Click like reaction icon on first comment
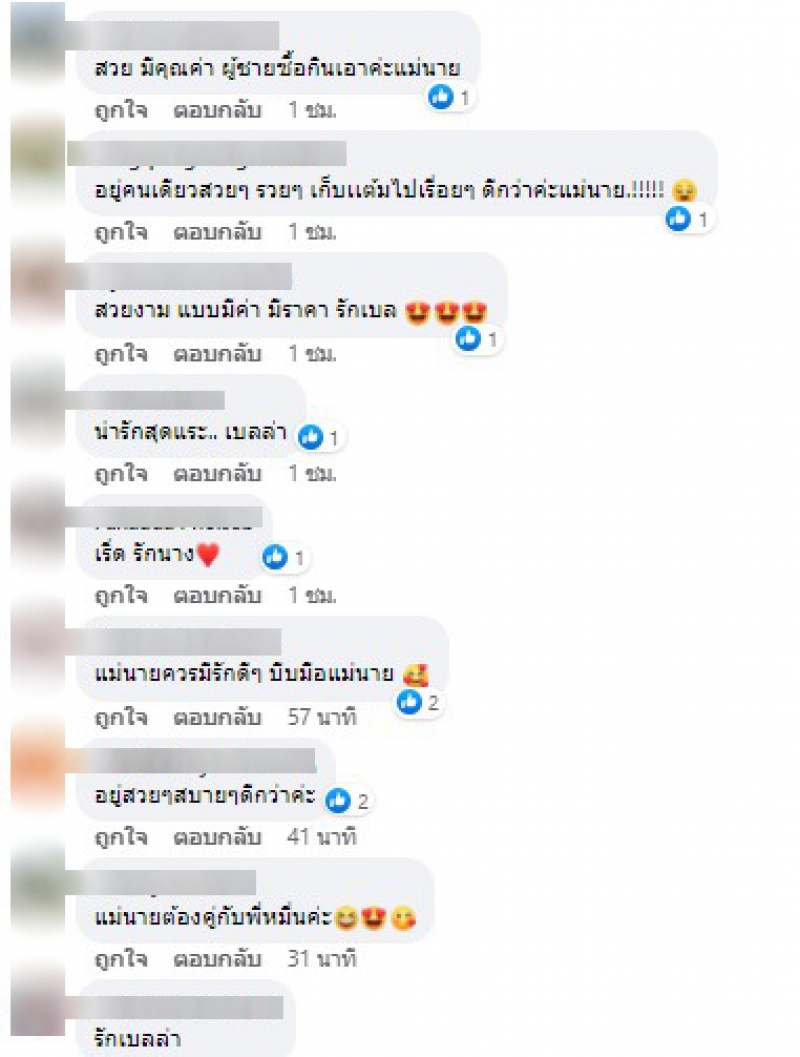800x1057 pixels. click(x=441, y=98)
